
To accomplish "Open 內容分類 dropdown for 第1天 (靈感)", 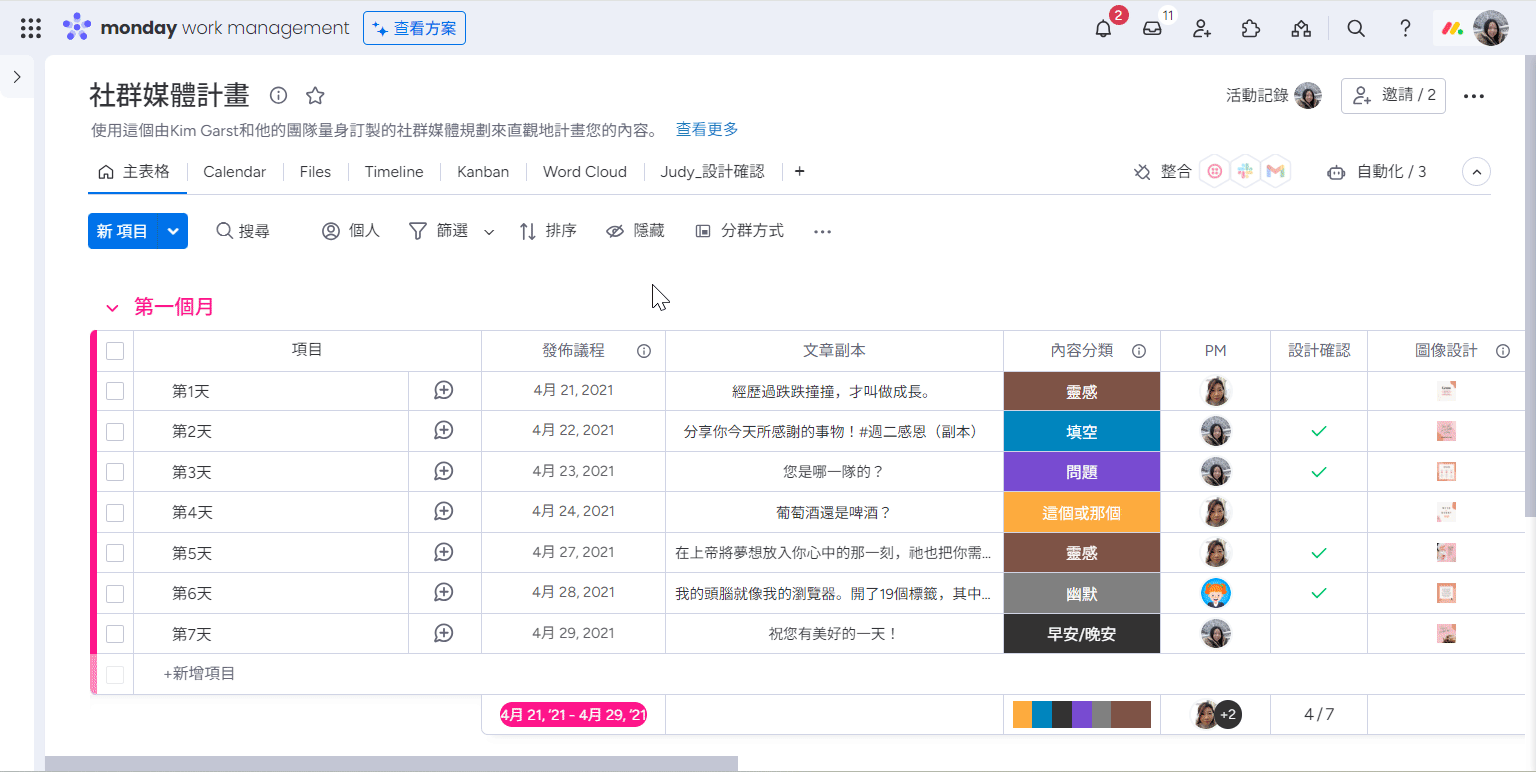I will click(x=1082, y=391).
